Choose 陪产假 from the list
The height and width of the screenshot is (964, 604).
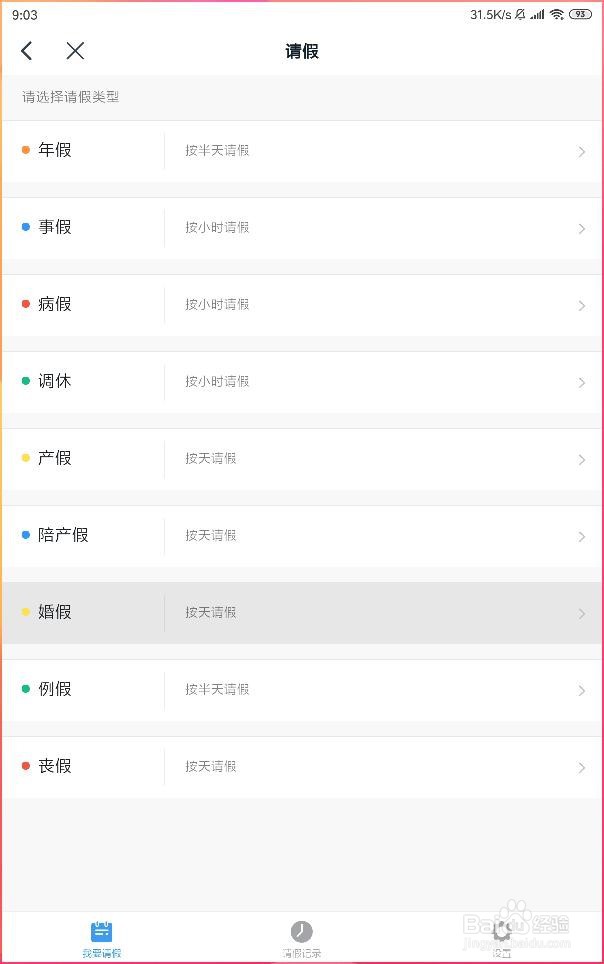(x=302, y=536)
